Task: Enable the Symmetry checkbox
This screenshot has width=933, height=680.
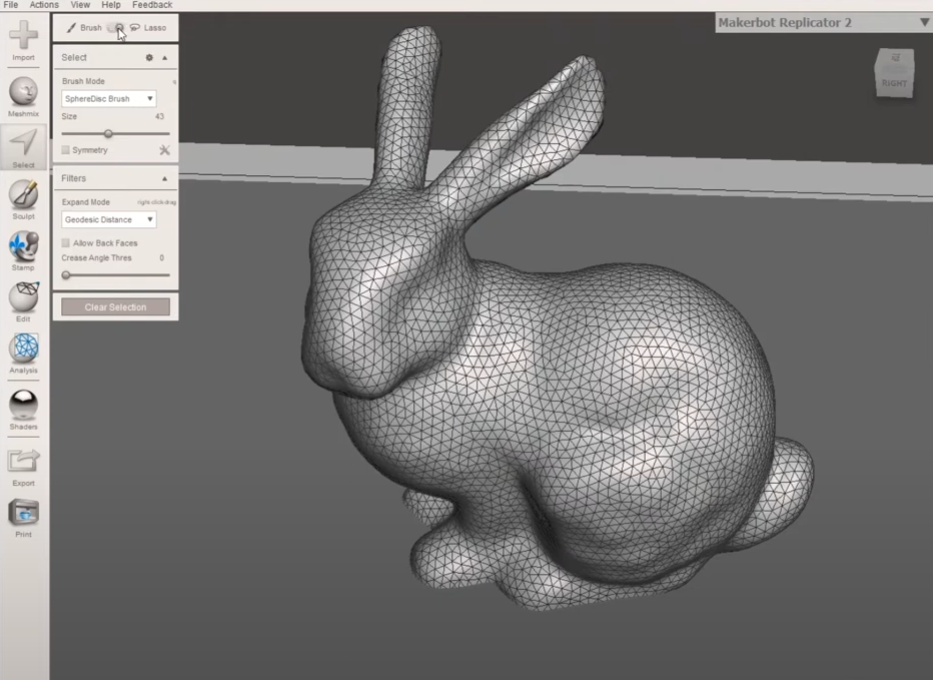Action: 65,150
